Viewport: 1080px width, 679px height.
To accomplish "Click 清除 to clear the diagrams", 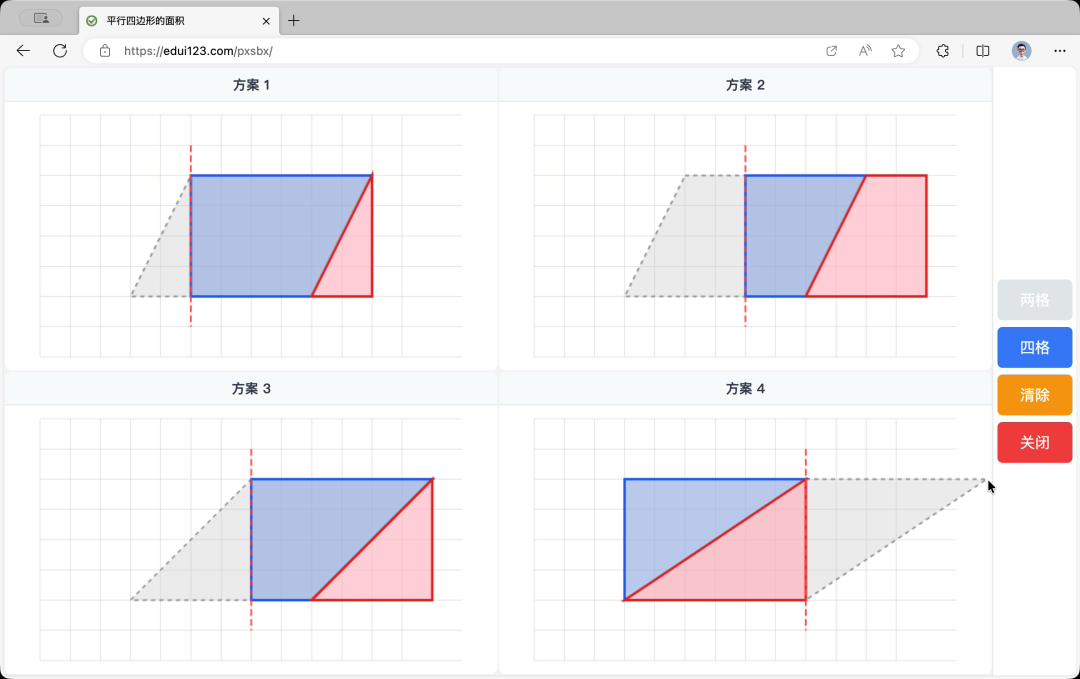I will tap(1034, 395).
